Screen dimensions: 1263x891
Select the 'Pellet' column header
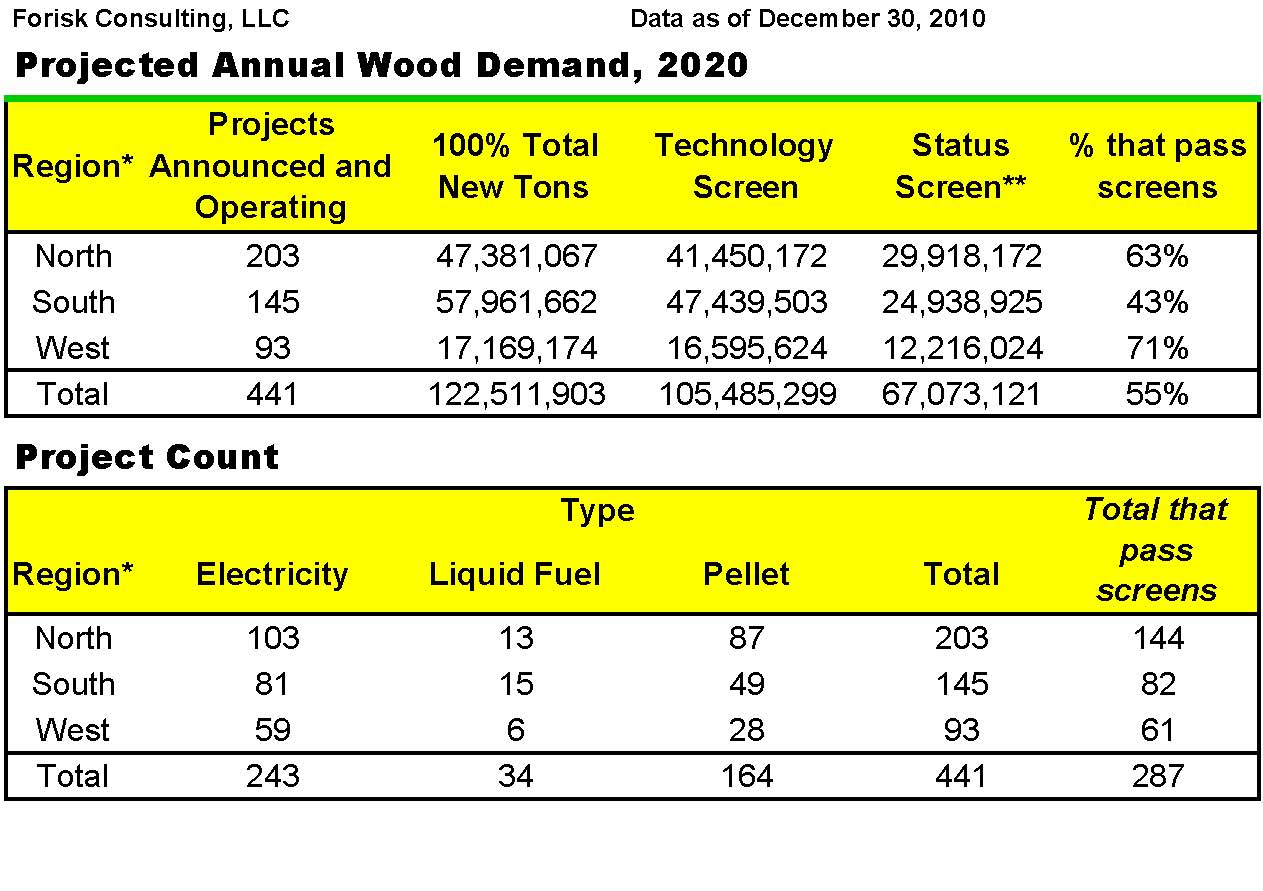pyautogui.click(x=746, y=574)
